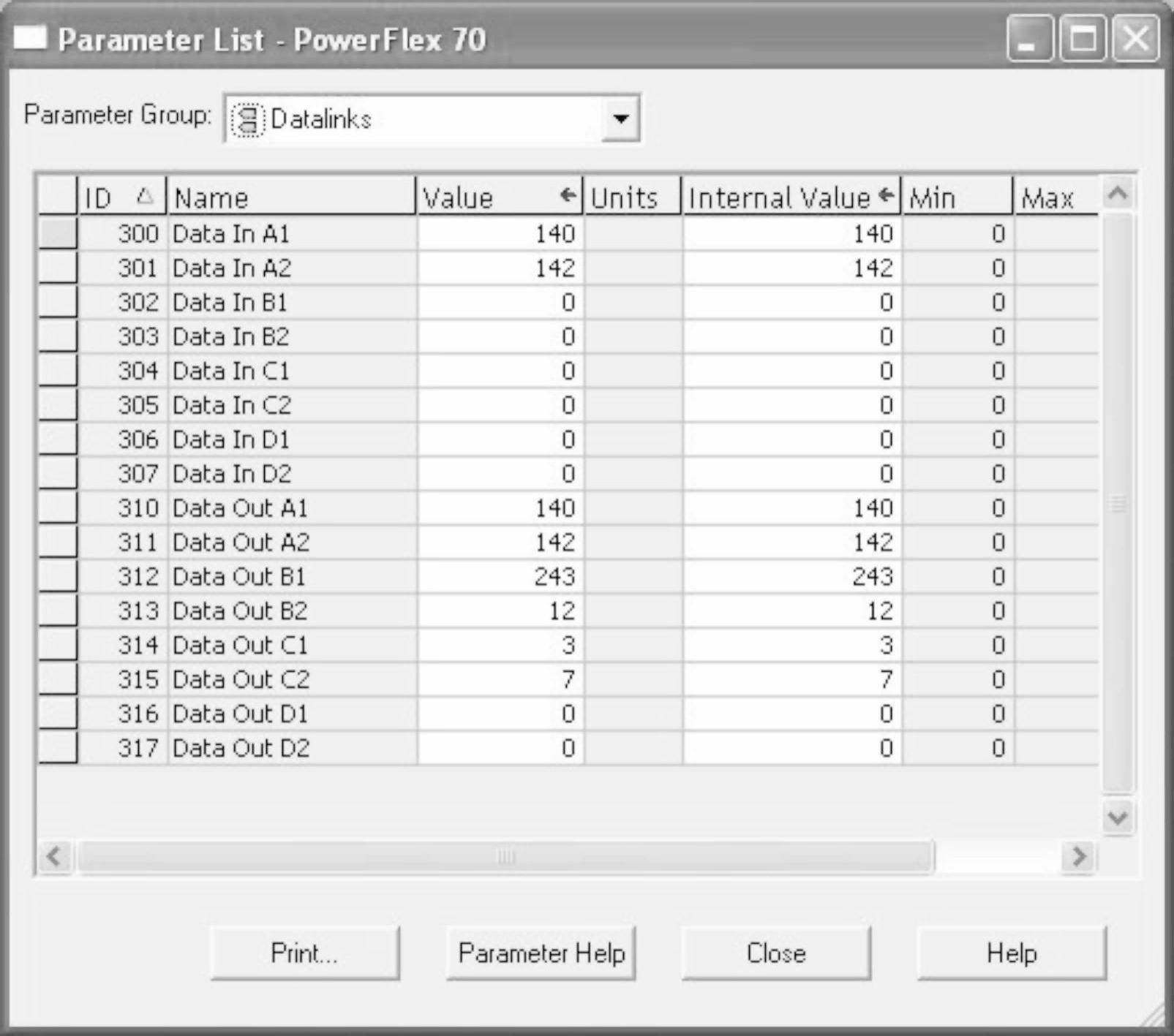Screen dimensions: 1174x1036
Task: Select the Data Out D2 name cell
Action: pyautogui.click(x=293, y=748)
